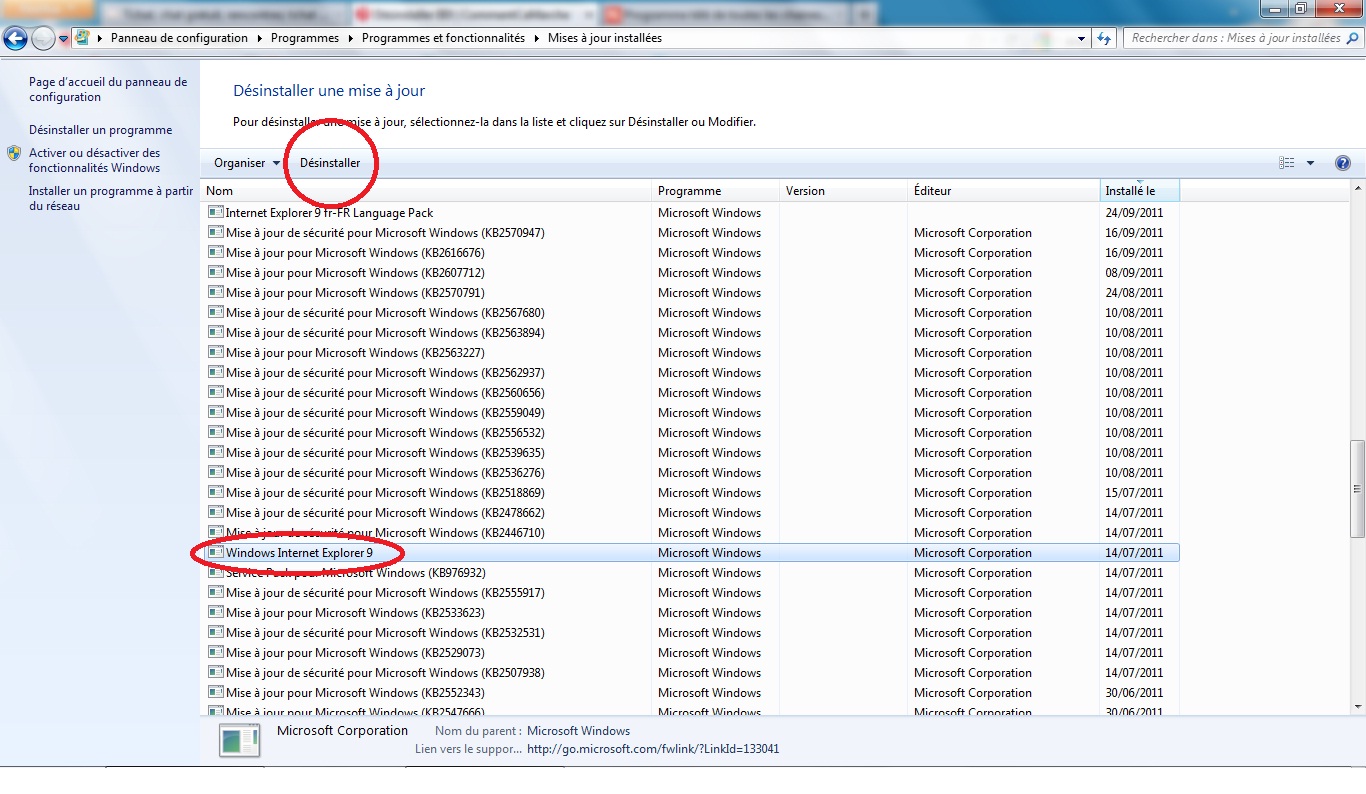Select Mise à jour de sécurité KB2507938
Image resolution: width=1366 pixels, height=794 pixels.
tap(690, 672)
